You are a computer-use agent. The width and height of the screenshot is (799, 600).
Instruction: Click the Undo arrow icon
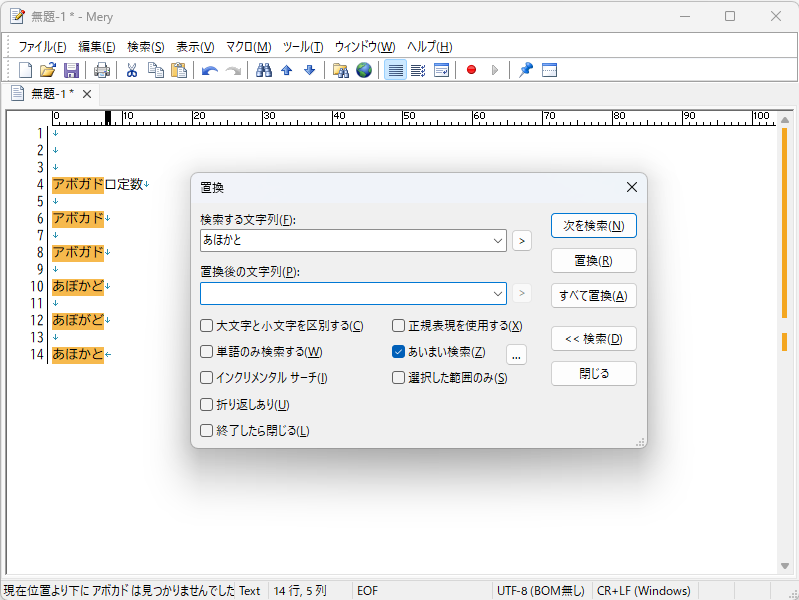(x=209, y=70)
